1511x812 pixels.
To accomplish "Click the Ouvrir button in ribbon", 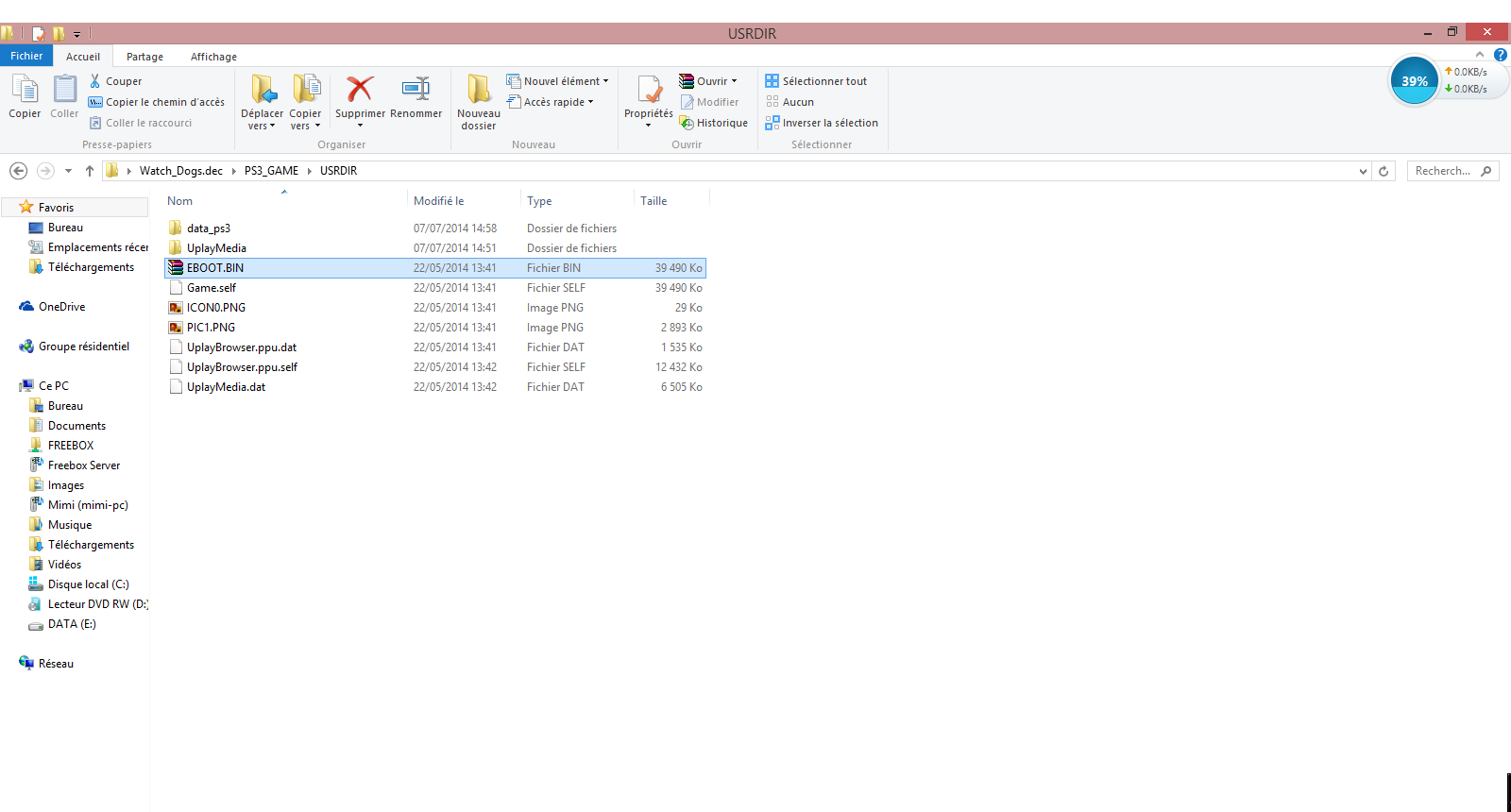I will pos(708,81).
